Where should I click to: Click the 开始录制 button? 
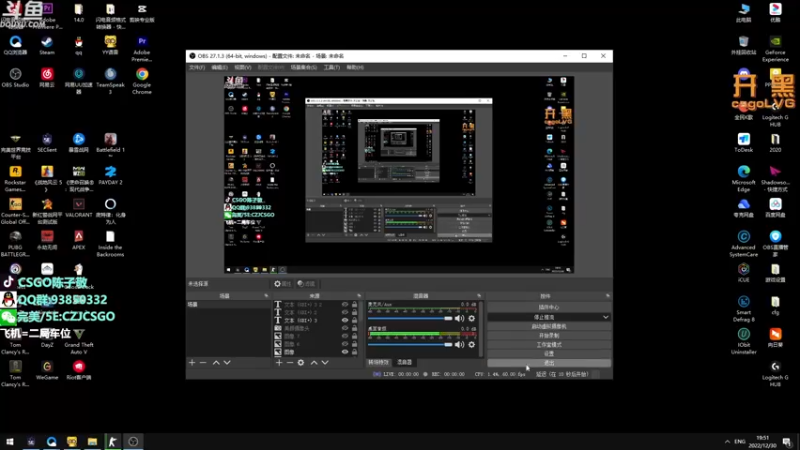tap(549, 335)
